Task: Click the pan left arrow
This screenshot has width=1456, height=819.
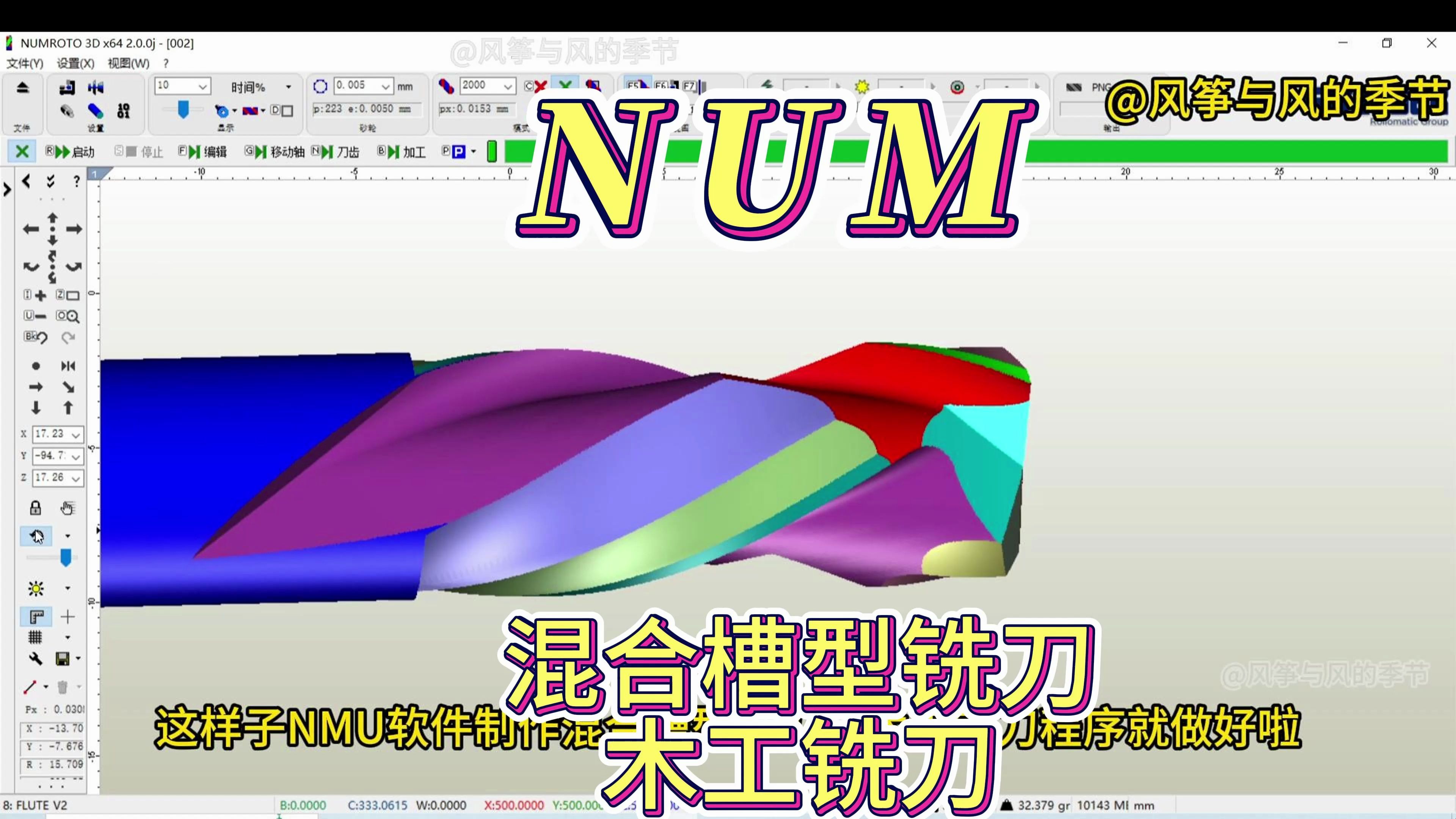Action: coord(30,229)
